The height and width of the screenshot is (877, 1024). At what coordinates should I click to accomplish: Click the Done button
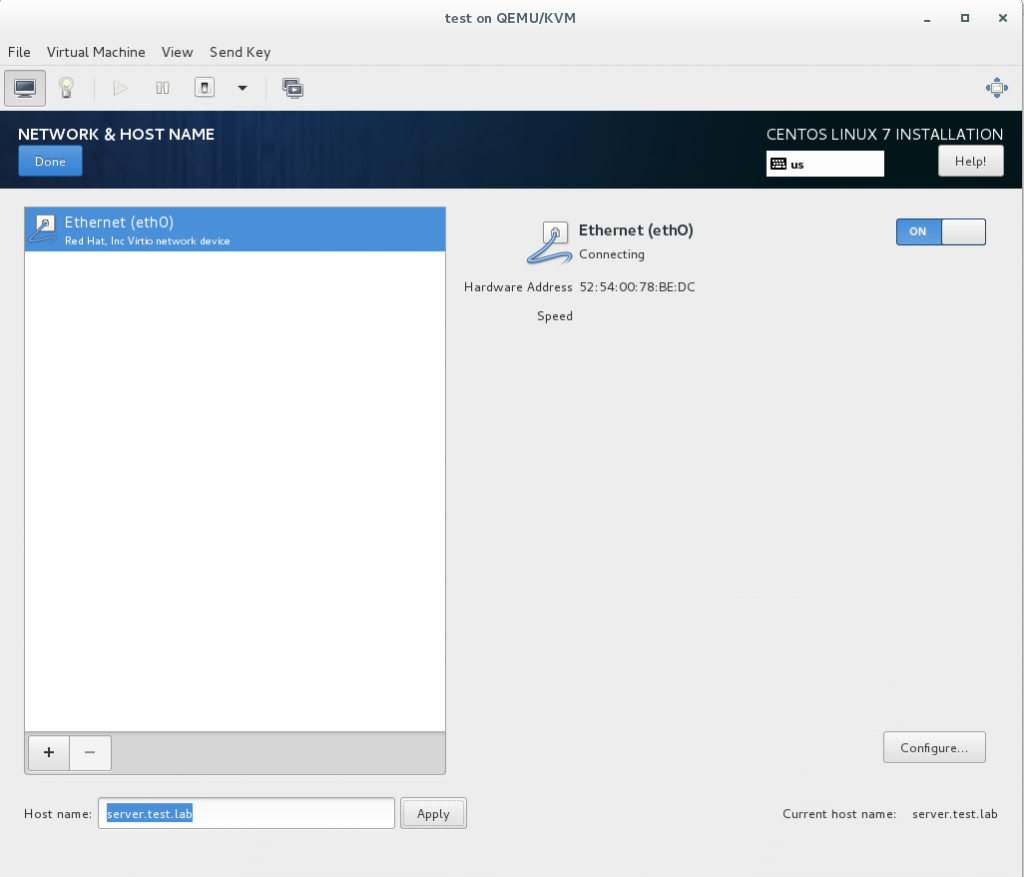click(x=50, y=161)
